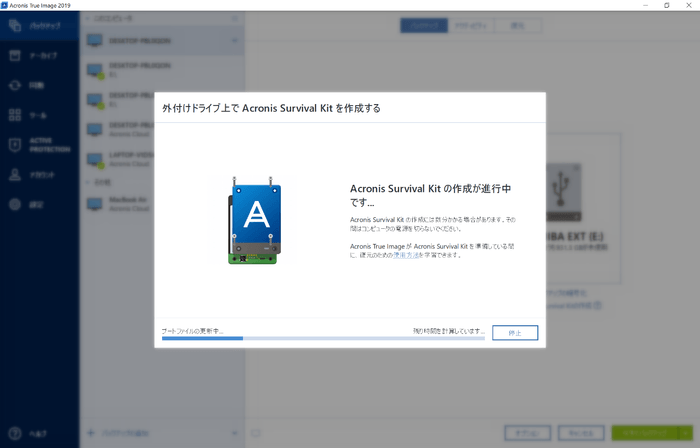Select the LAPTOP Acronis Cloud backup entry
Viewport: 700px width, 448px height.
(118, 159)
